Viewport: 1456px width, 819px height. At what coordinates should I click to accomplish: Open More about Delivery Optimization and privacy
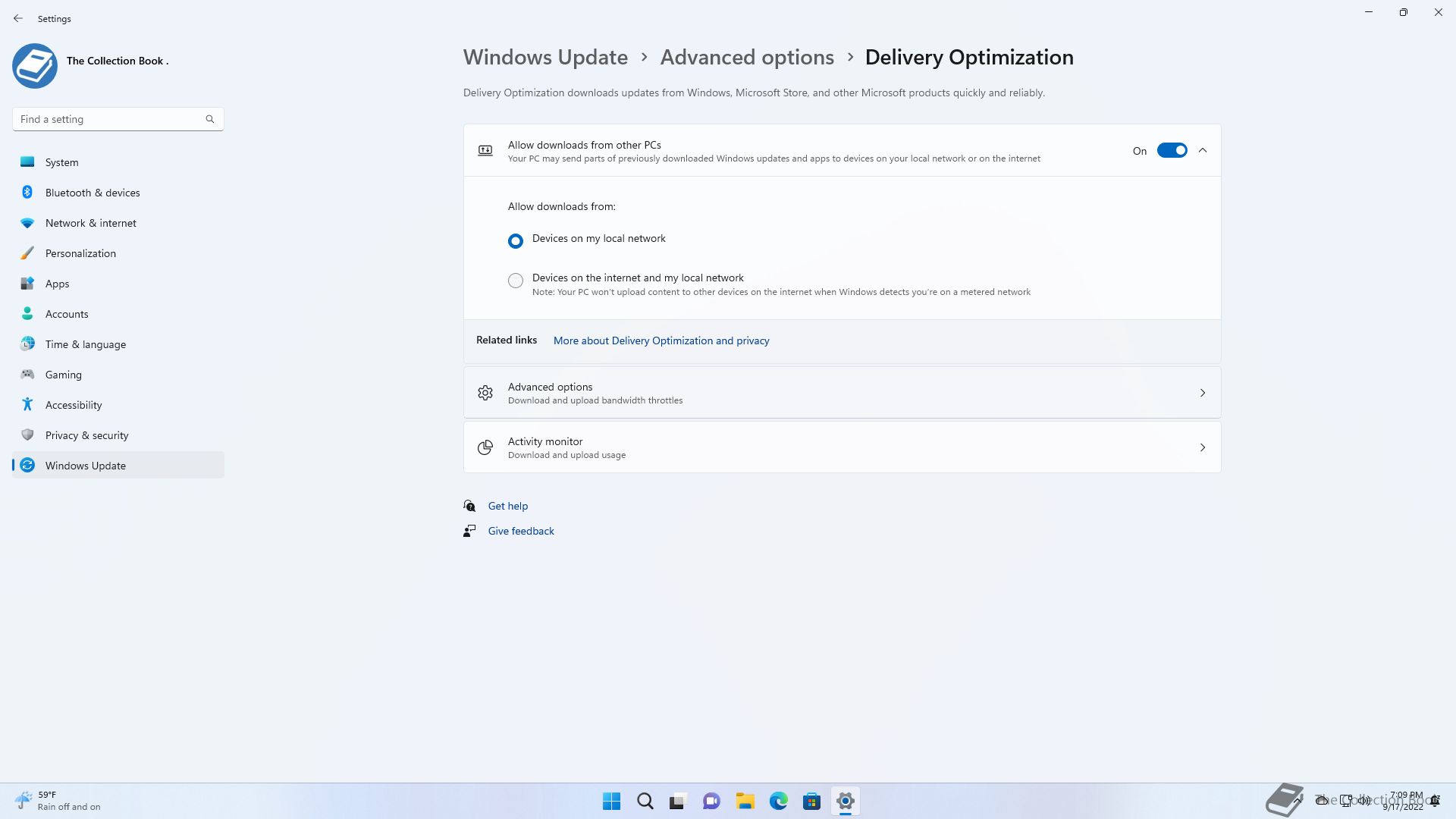(661, 340)
